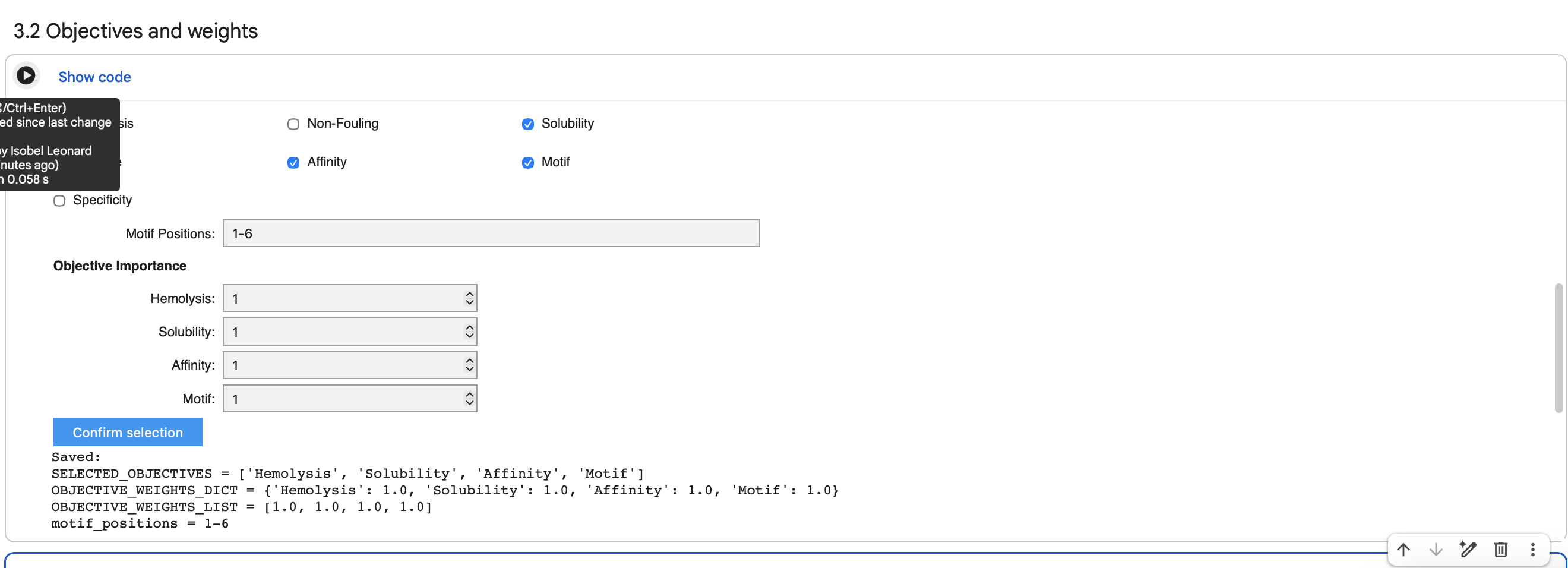Click the vertical scrollbar on the right
Screen dimensions: 1568x568
(1558, 348)
